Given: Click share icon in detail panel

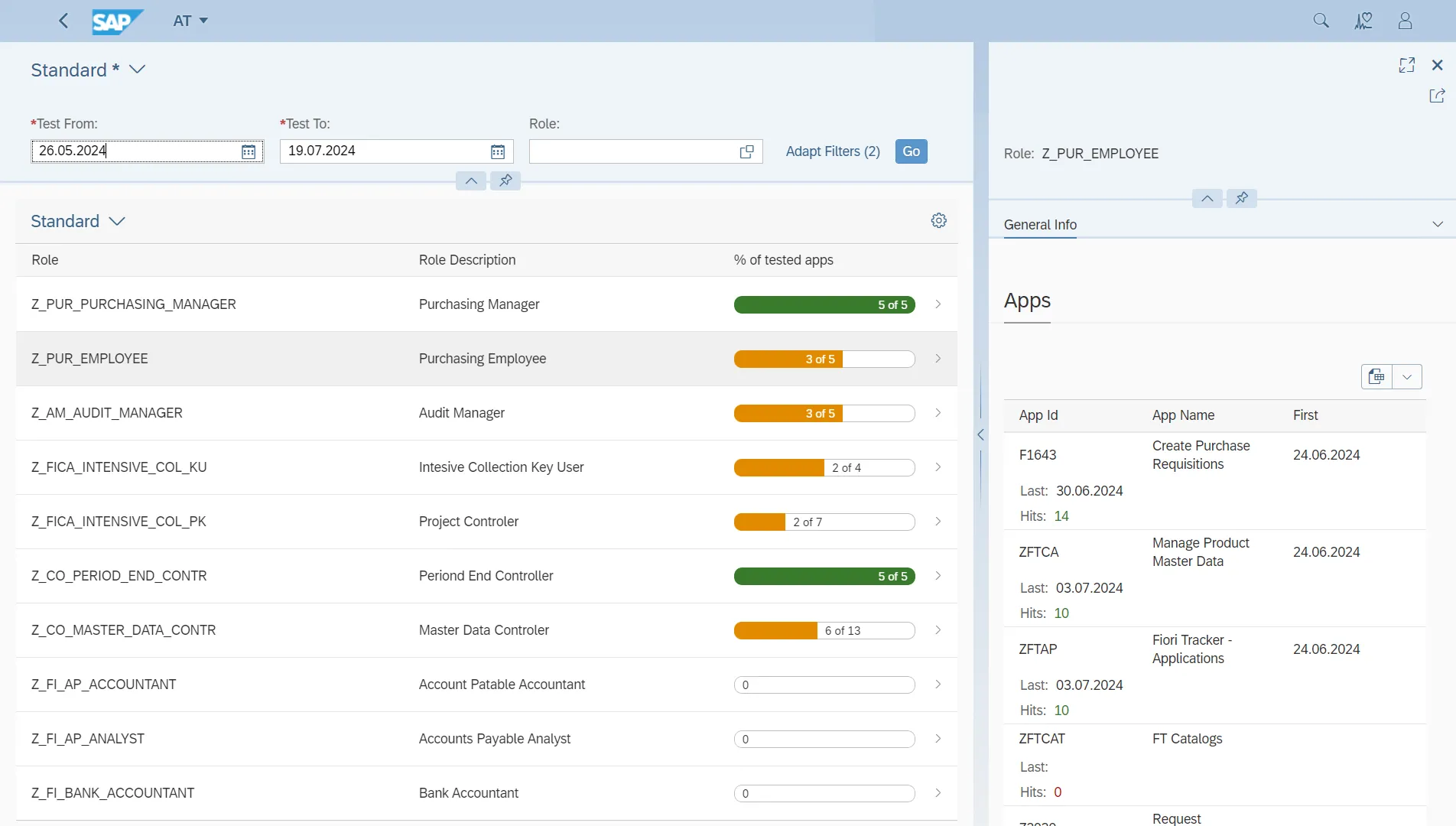Looking at the screenshot, I should click(x=1437, y=96).
